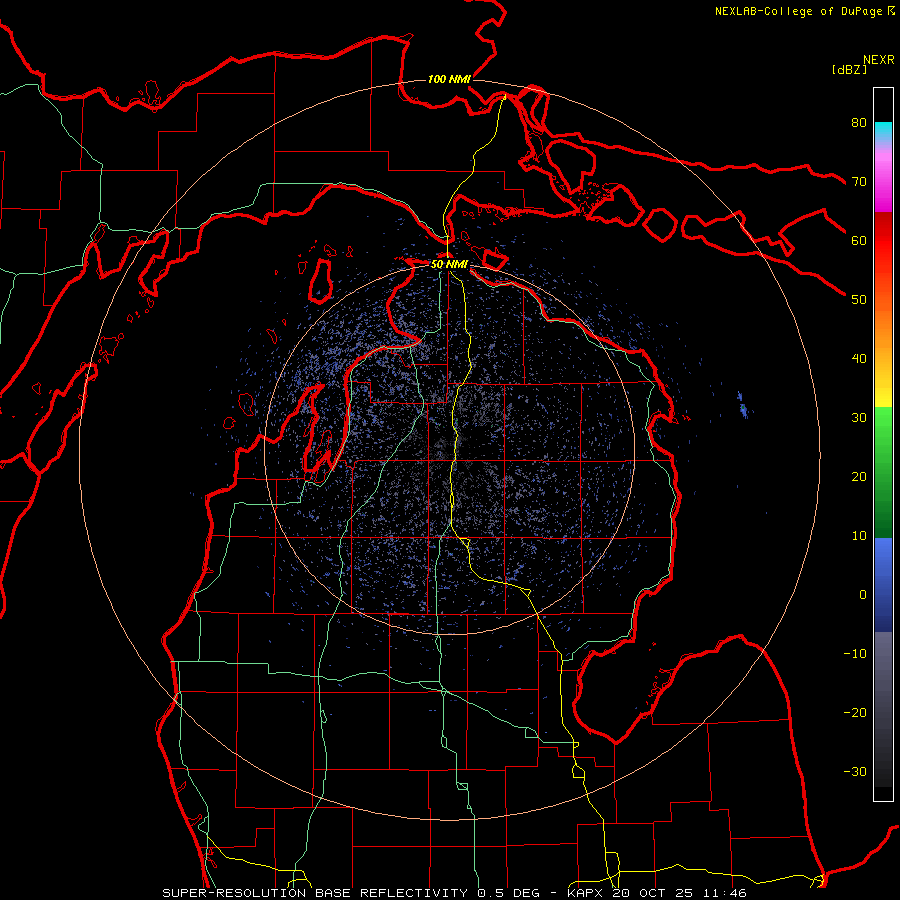Select the -30 dBZ scale value
Viewport: 900px width, 900px height.
point(855,772)
